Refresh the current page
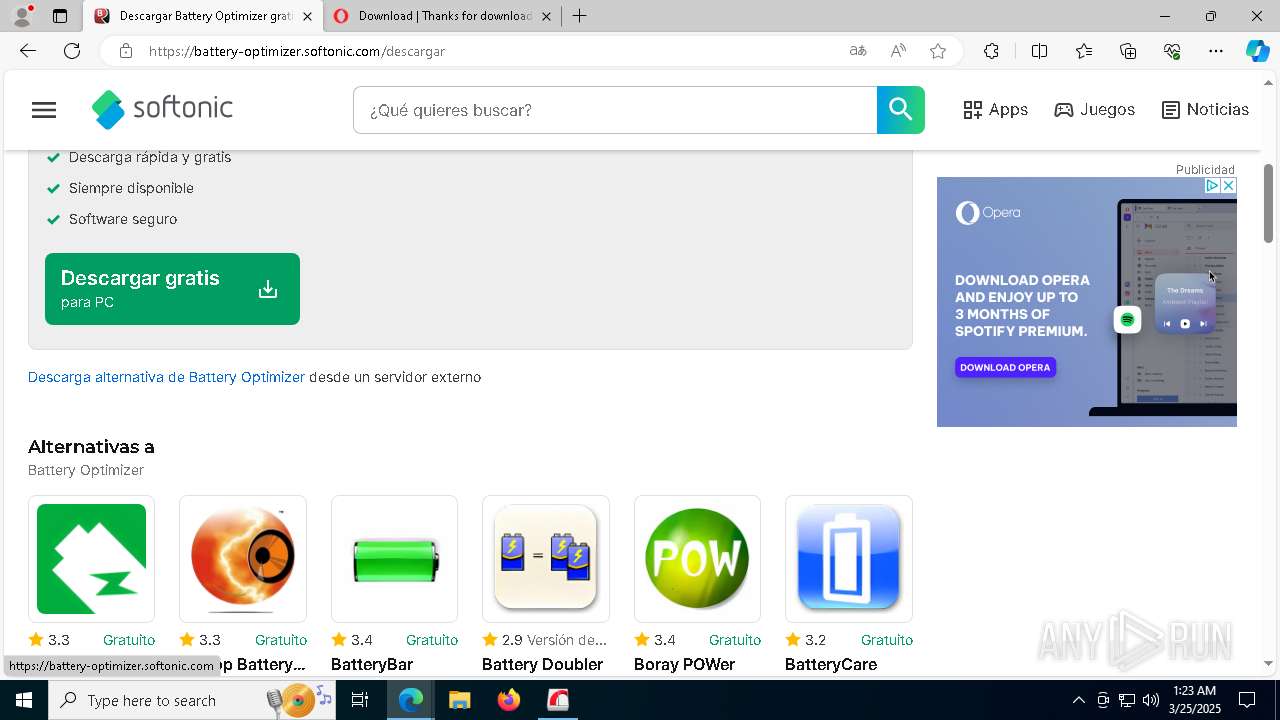Viewport: 1280px width, 720px height. coord(72,51)
